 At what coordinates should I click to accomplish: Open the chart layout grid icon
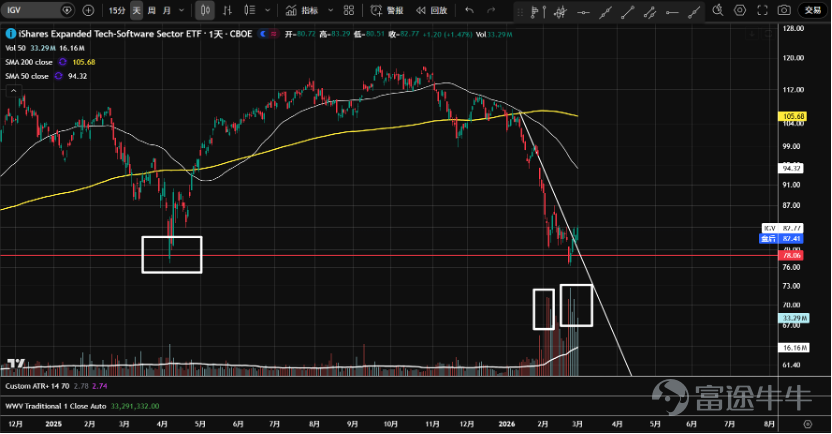click(x=349, y=10)
